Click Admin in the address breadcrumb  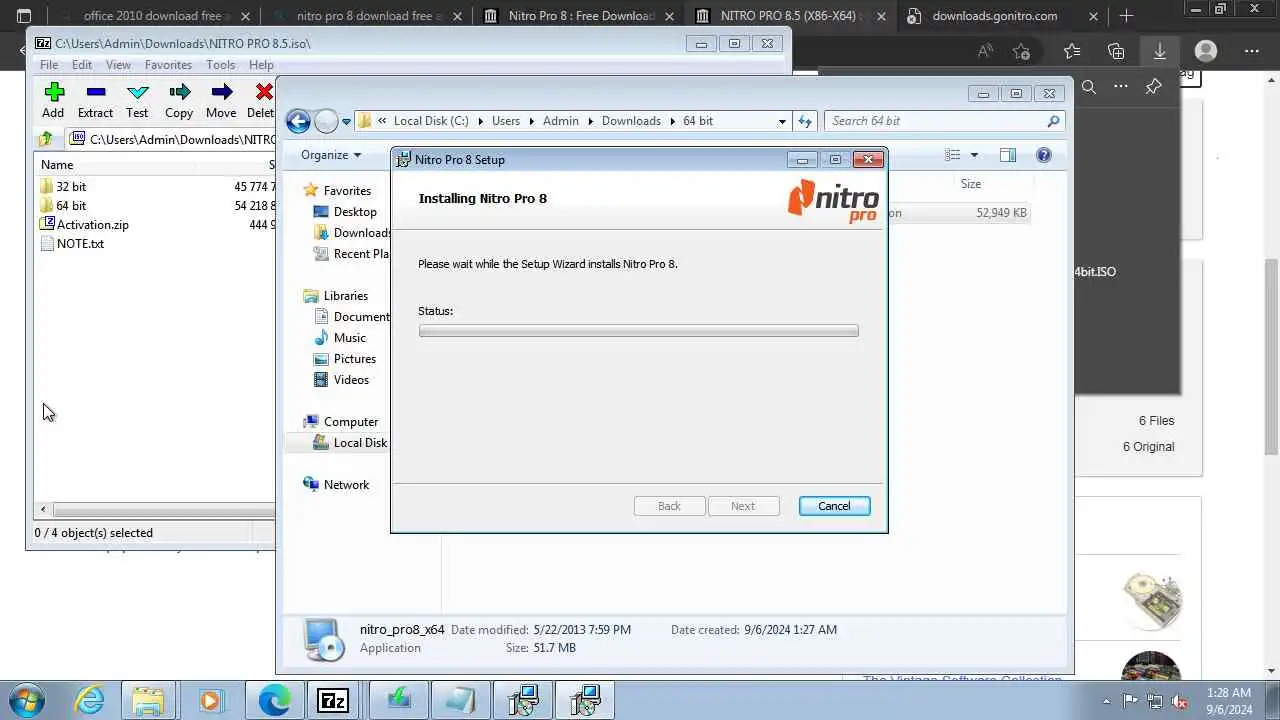[561, 121]
